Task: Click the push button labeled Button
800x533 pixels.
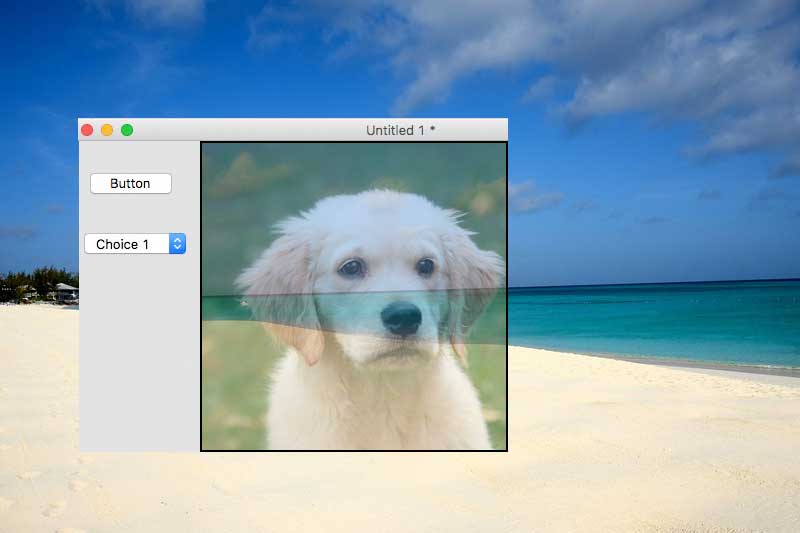Action: coord(130,183)
